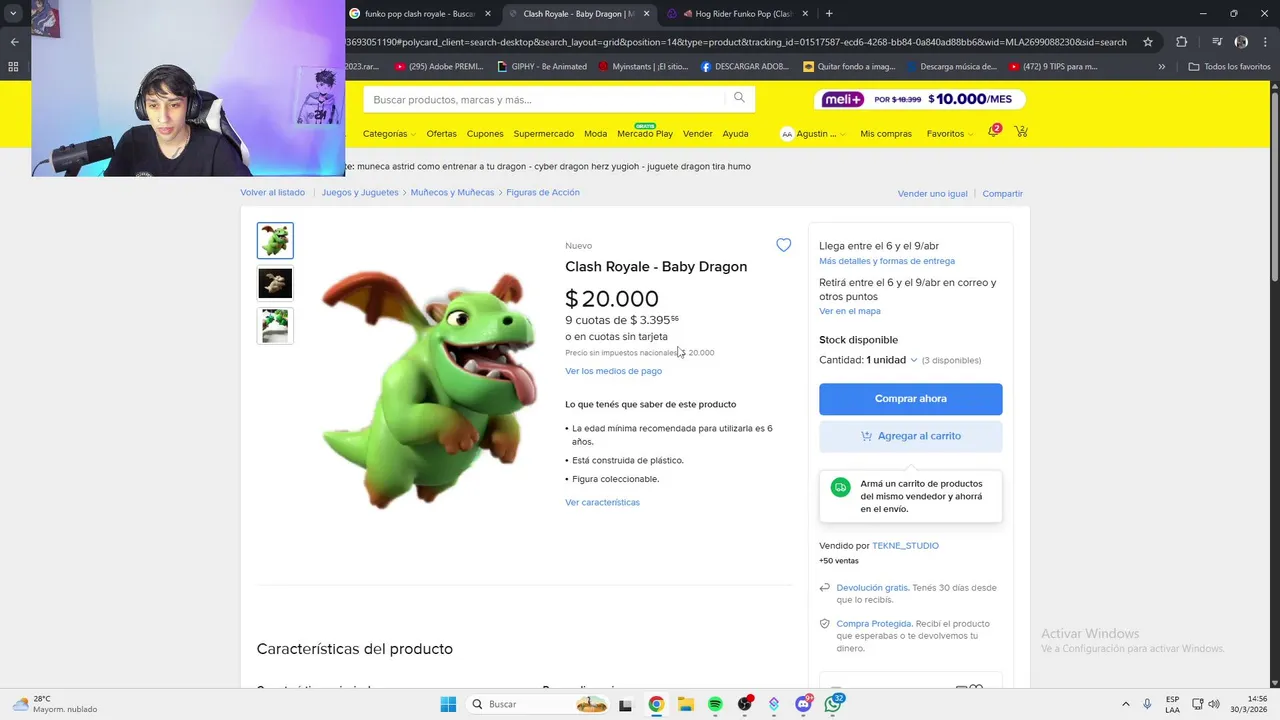Open Chrome from the taskbar

[x=656, y=704]
